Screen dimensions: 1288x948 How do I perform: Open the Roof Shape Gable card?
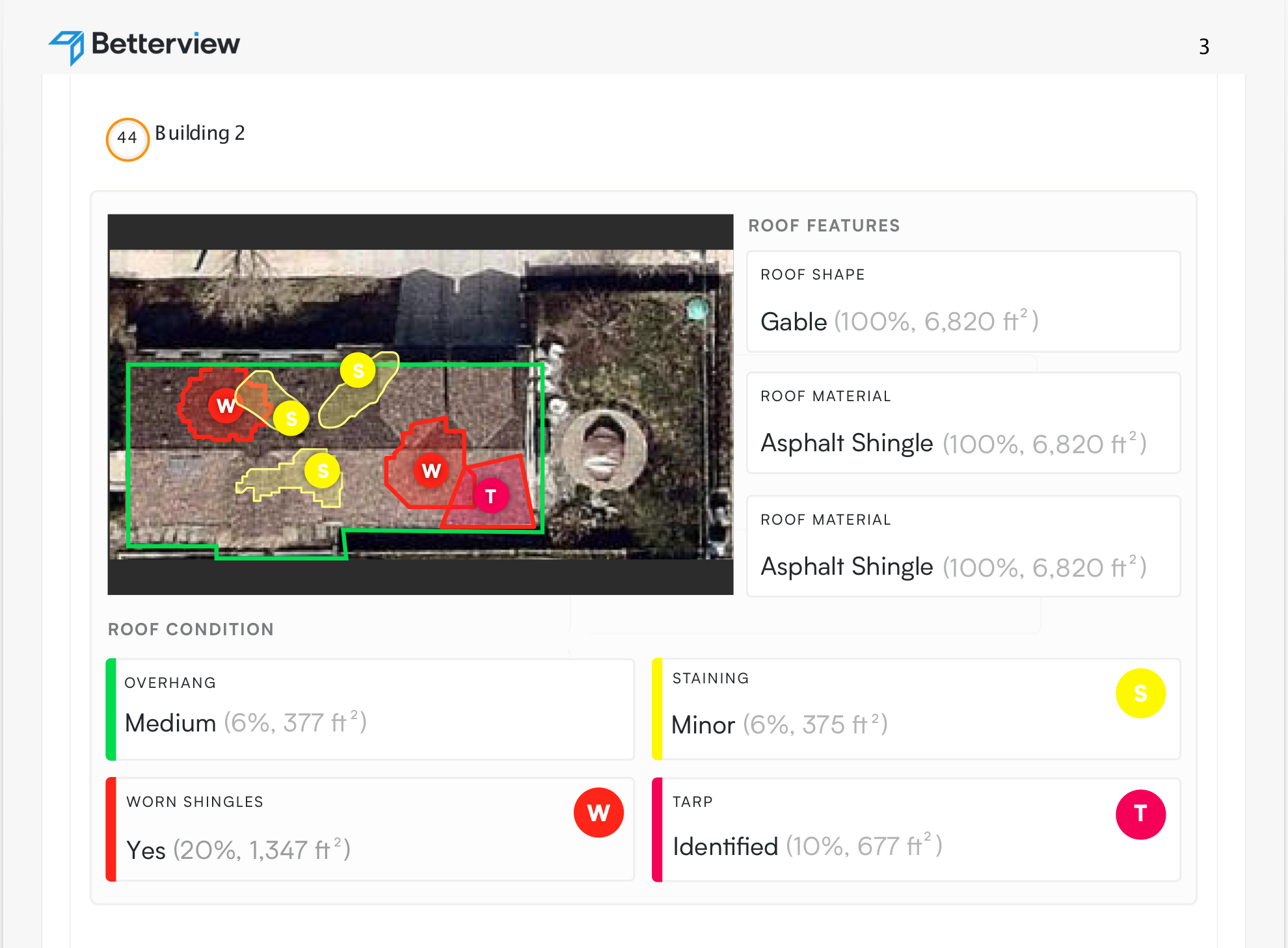pyautogui.click(x=963, y=302)
